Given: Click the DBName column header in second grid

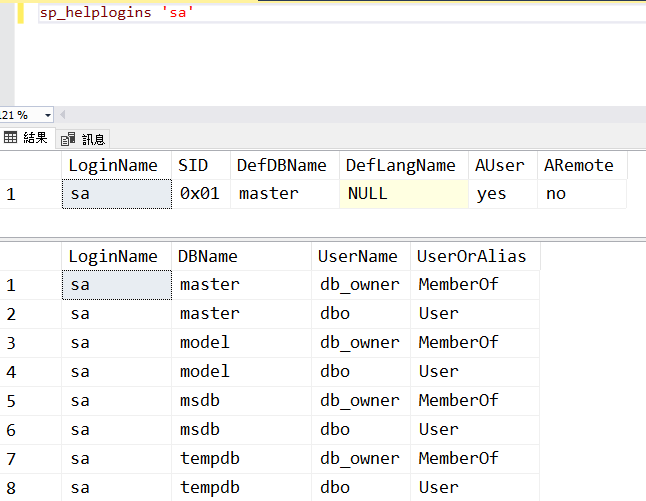Looking at the screenshot, I should 241,256.
